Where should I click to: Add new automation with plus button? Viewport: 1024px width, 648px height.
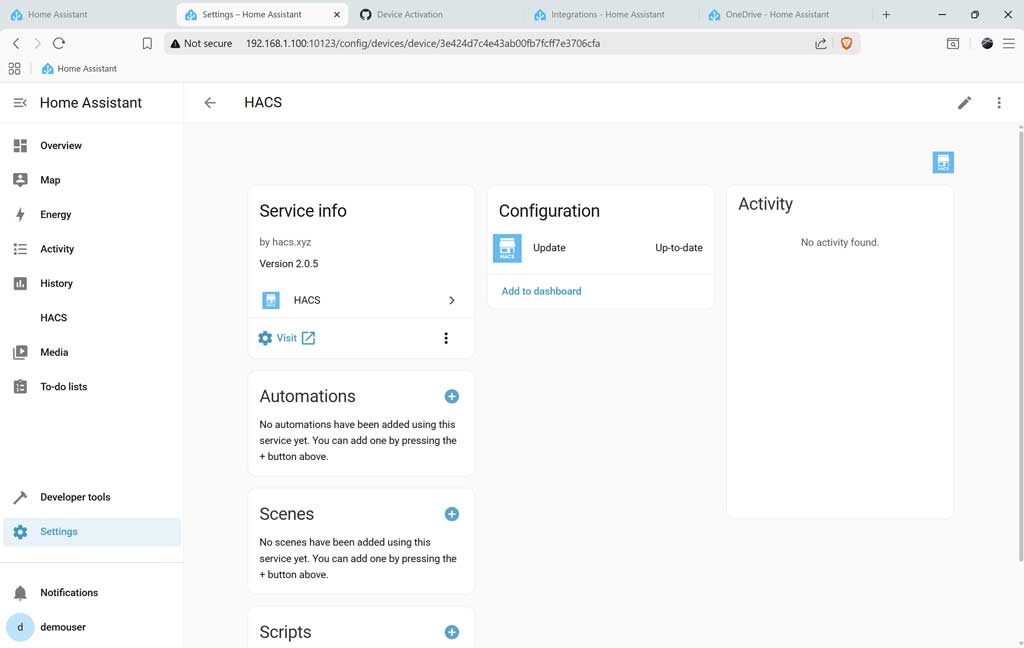[451, 397]
